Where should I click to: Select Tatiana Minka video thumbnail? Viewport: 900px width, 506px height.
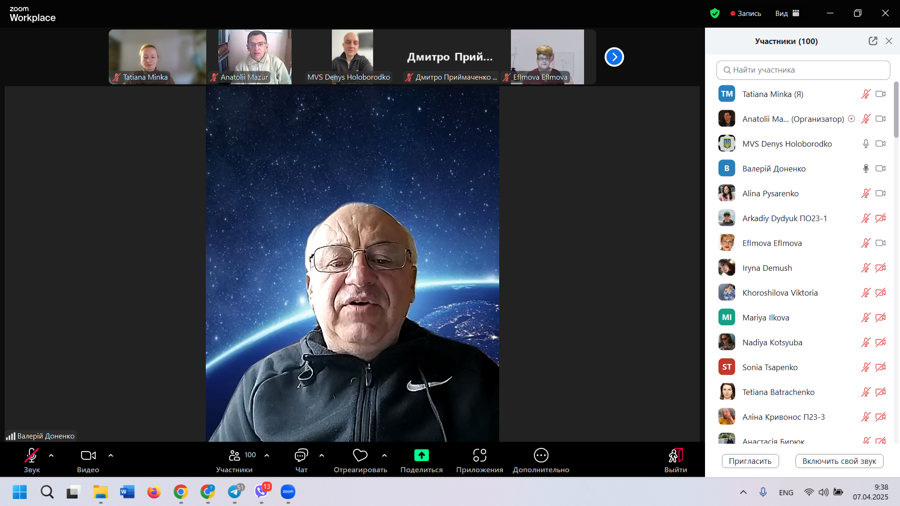click(x=157, y=57)
